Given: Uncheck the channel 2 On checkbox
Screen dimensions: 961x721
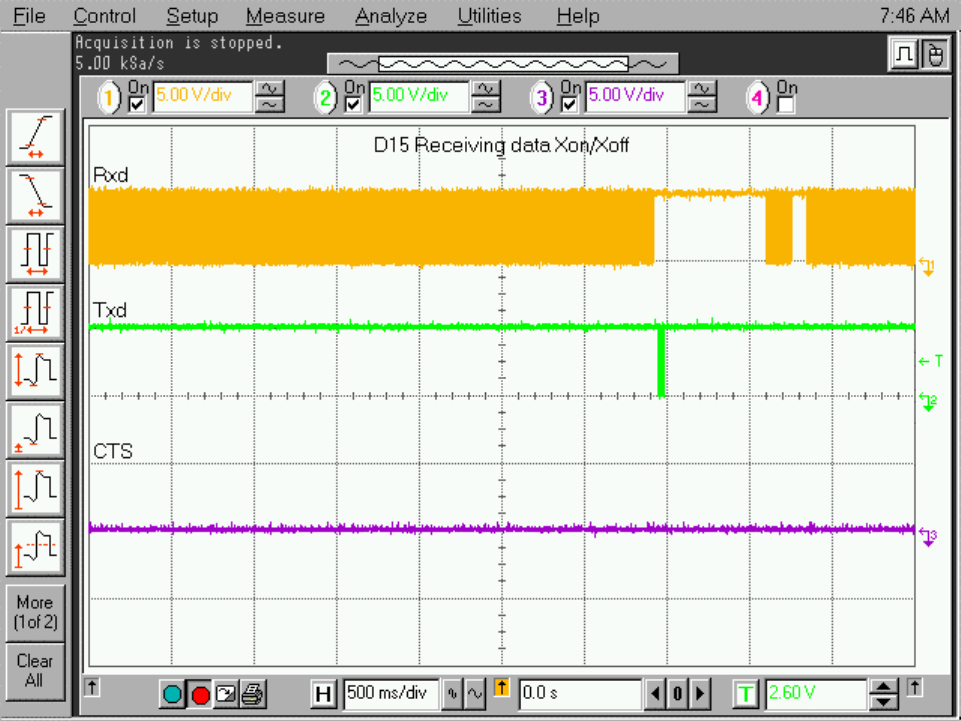Looking at the screenshot, I should (353, 105).
